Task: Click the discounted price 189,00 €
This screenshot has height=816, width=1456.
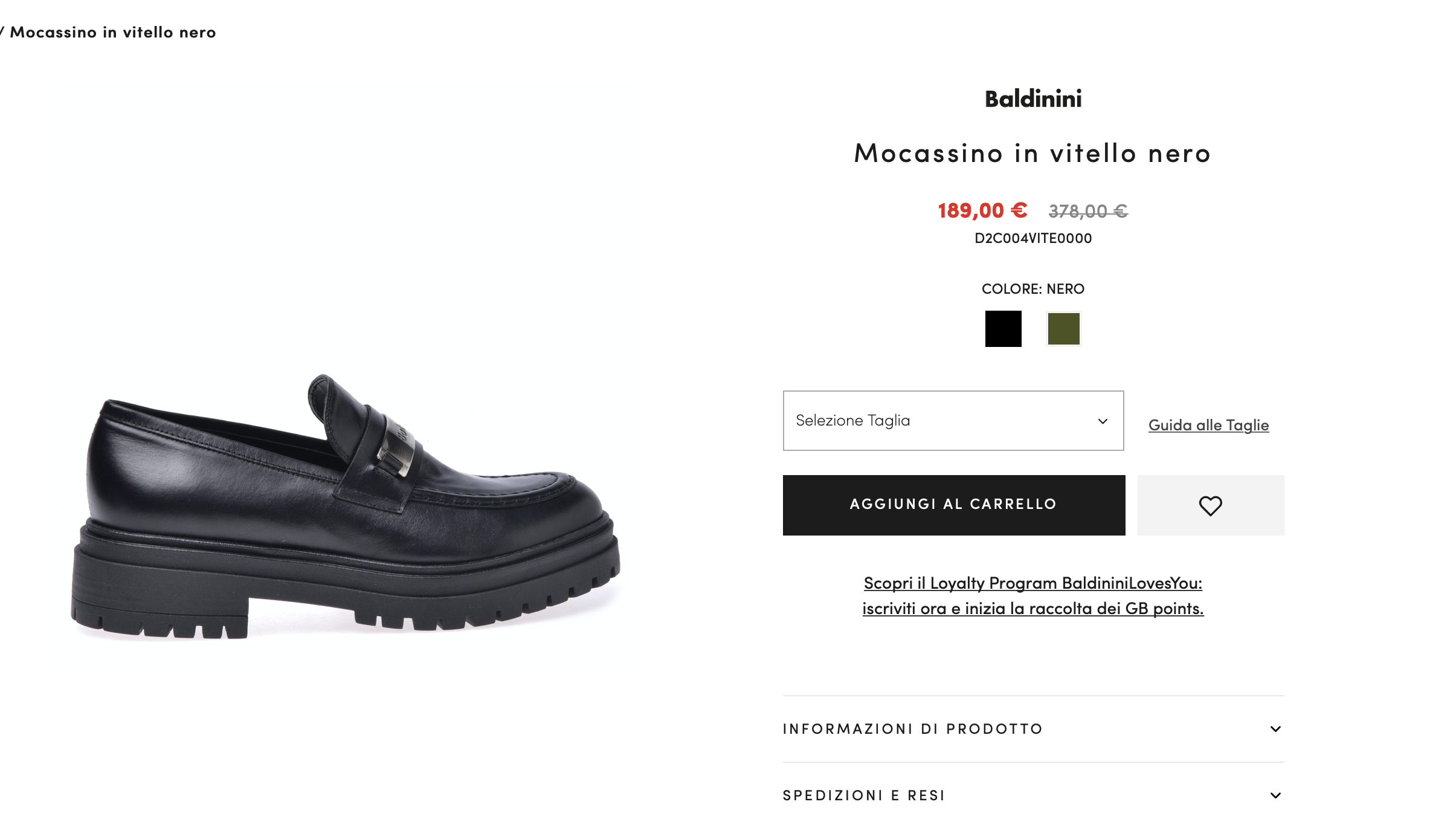Action: pos(982,210)
